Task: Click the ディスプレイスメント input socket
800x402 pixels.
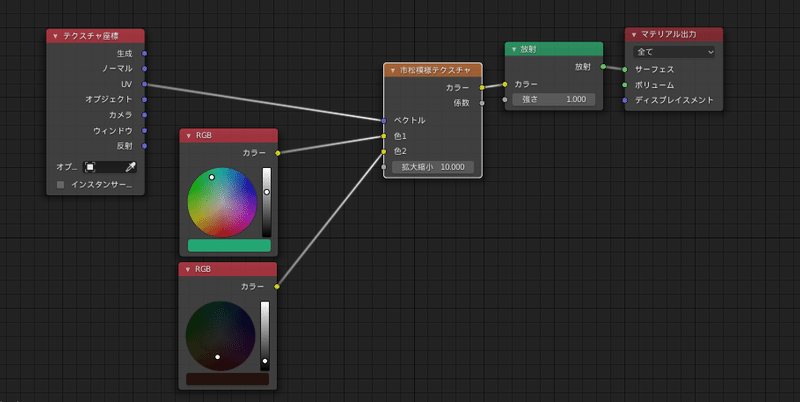Action: tap(624, 100)
